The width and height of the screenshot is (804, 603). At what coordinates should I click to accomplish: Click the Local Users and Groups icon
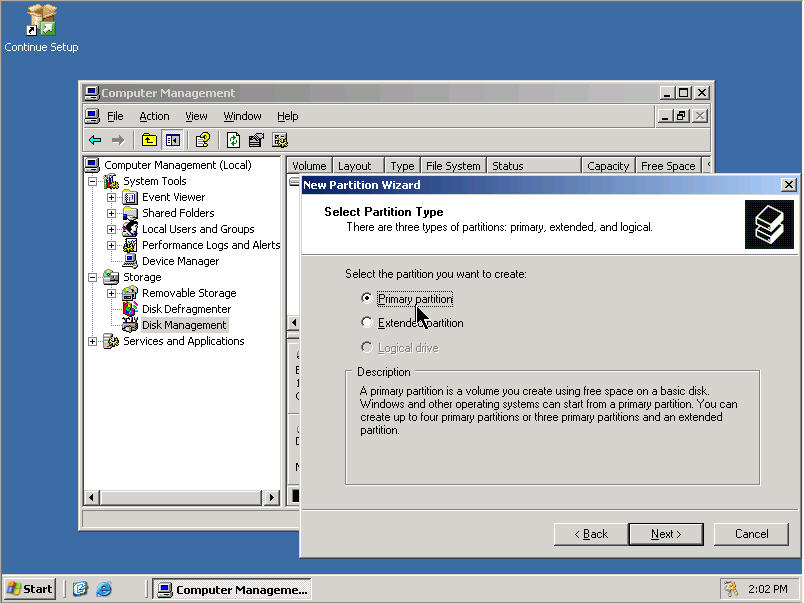[130, 229]
